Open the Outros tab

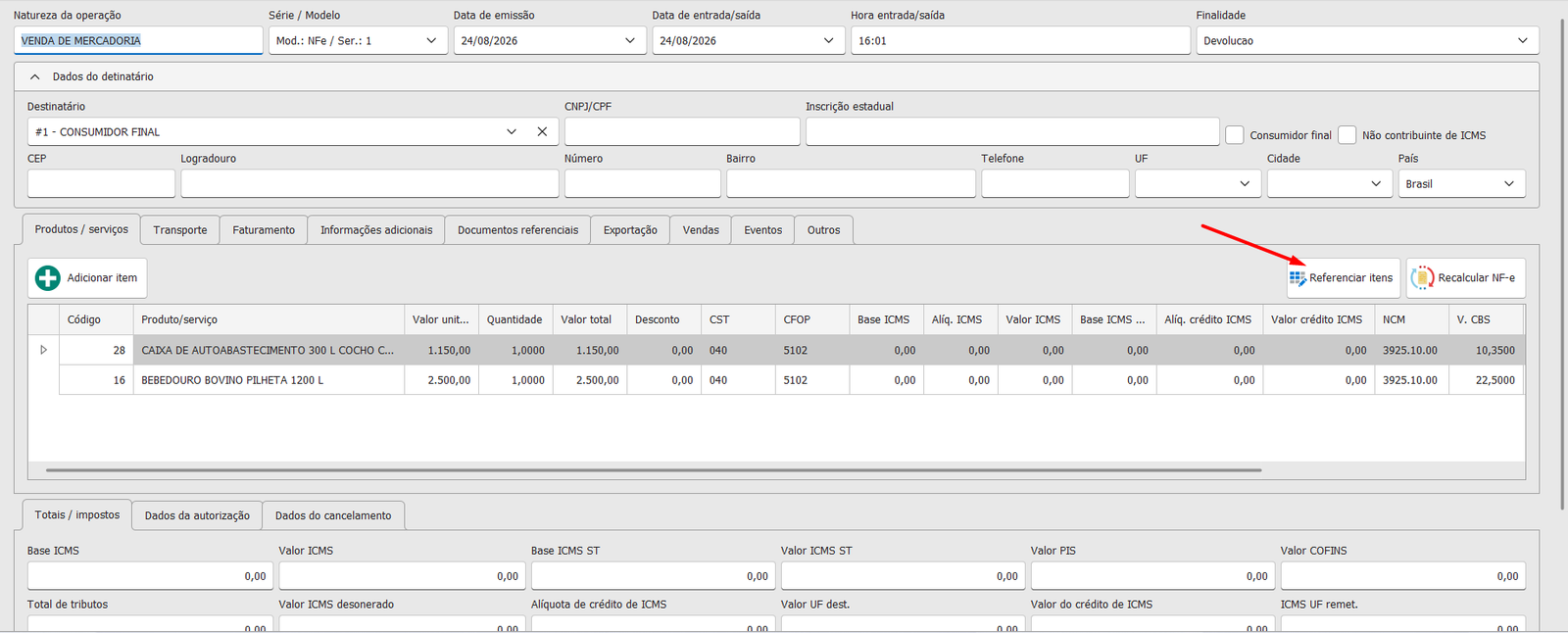pos(824,230)
